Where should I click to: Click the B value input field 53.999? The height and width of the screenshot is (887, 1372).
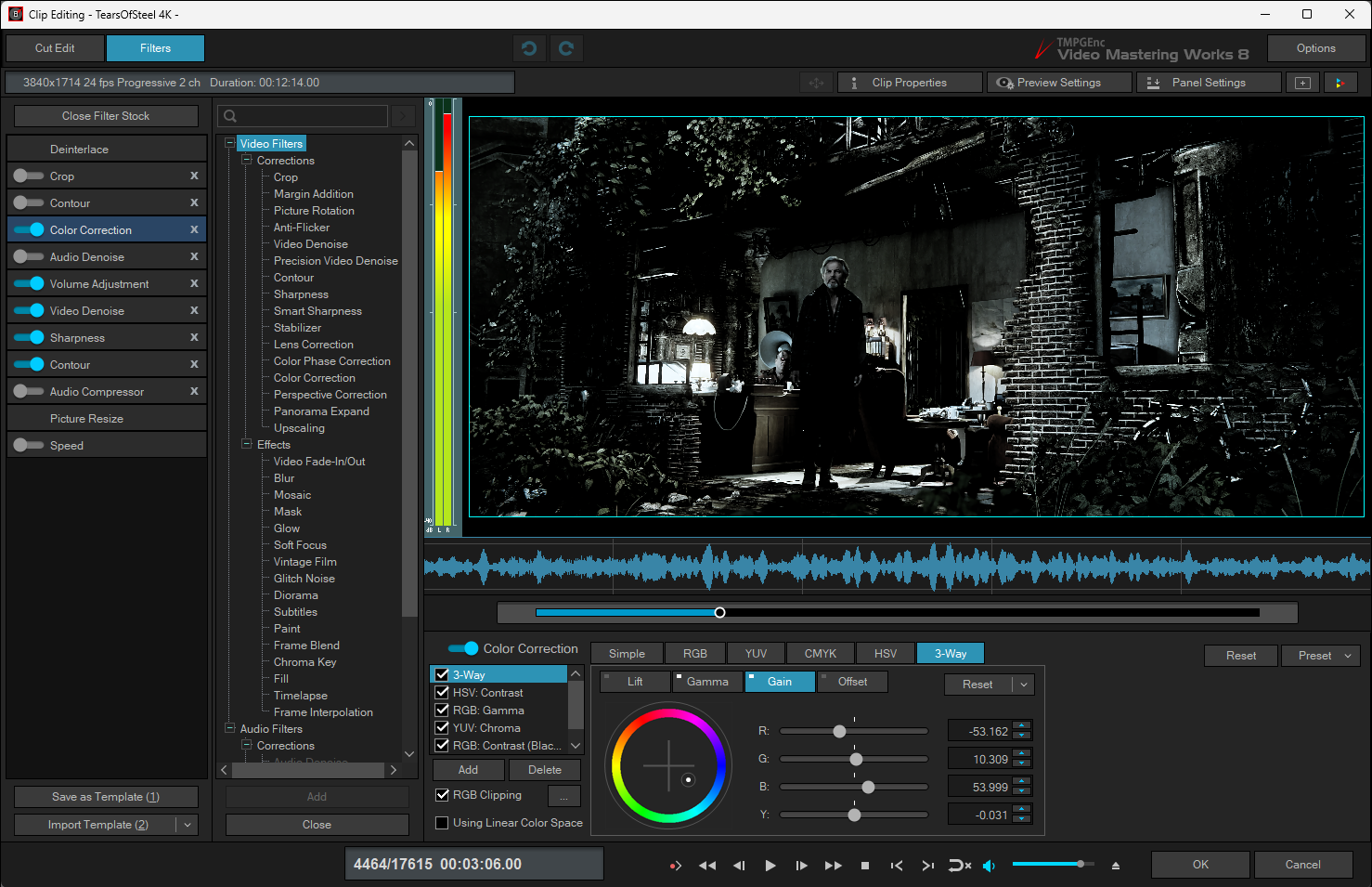click(980, 788)
